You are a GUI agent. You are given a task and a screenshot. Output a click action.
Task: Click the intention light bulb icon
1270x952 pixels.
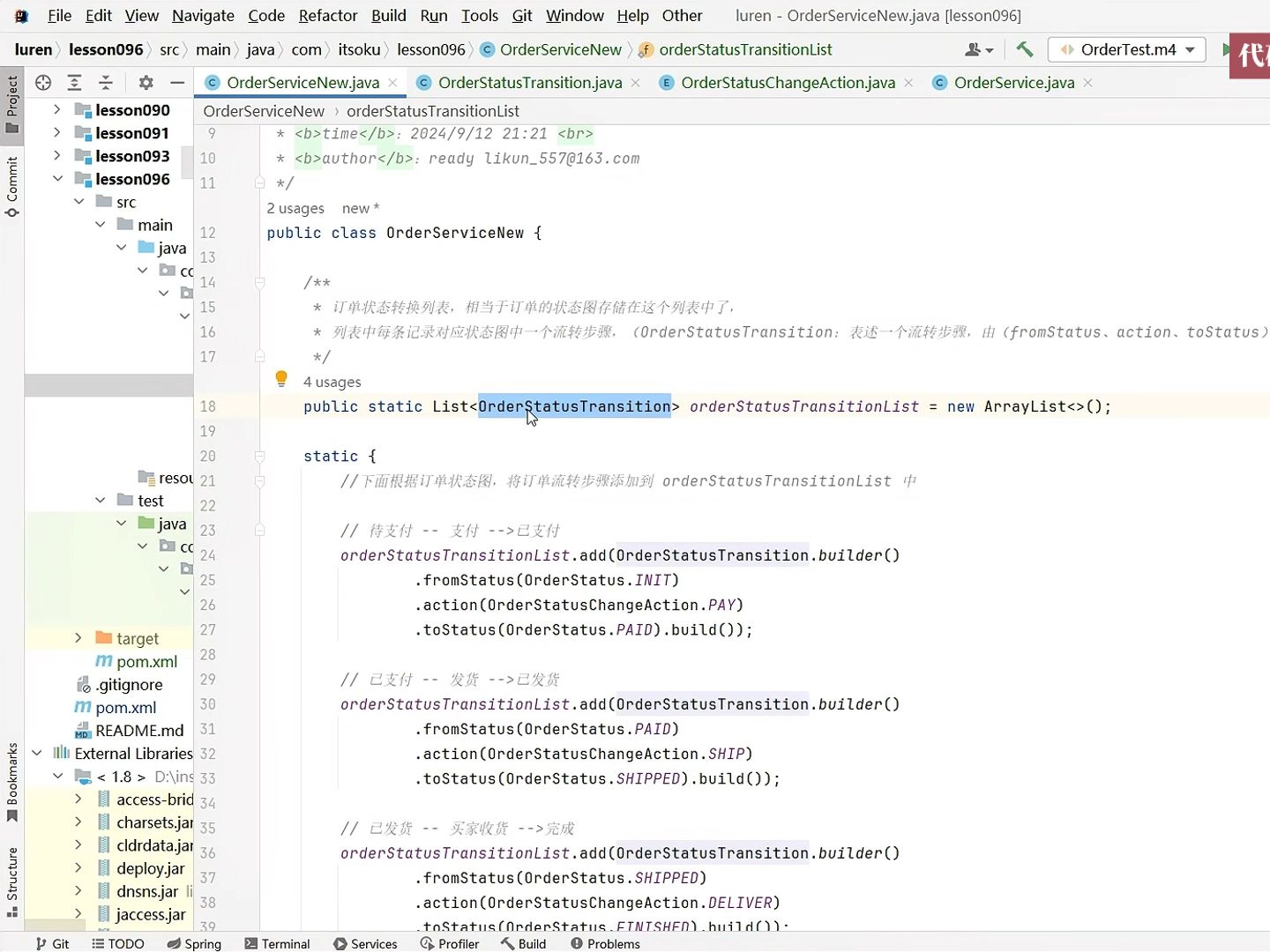click(x=281, y=379)
